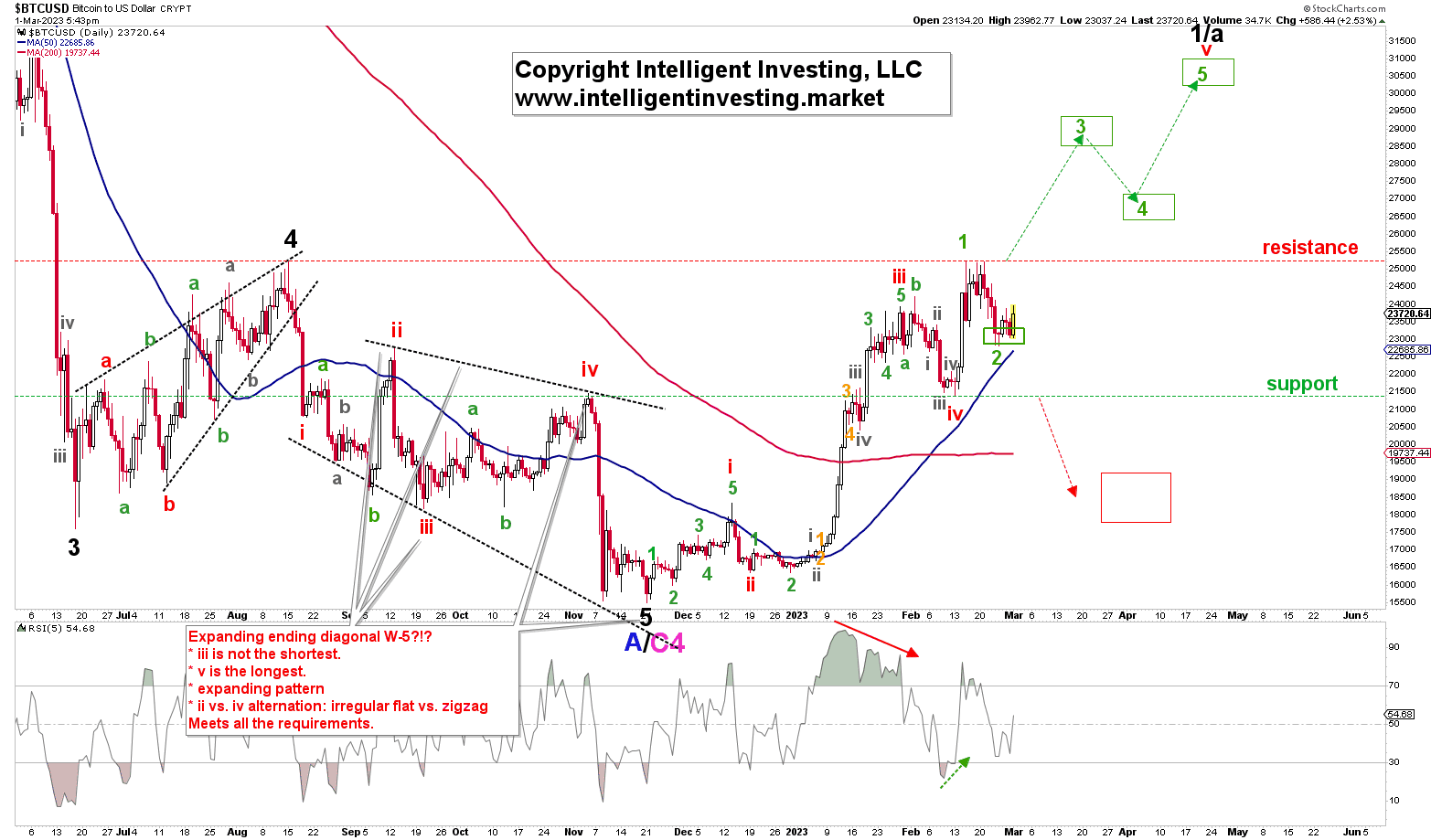Open the www.intelligentinvesting.market link

tap(699, 98)
